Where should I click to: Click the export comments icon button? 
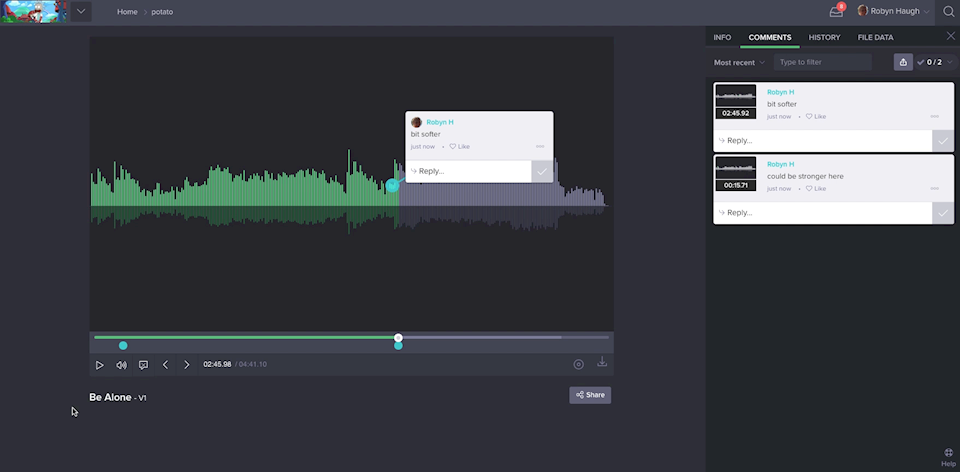(x=903, y=62)
